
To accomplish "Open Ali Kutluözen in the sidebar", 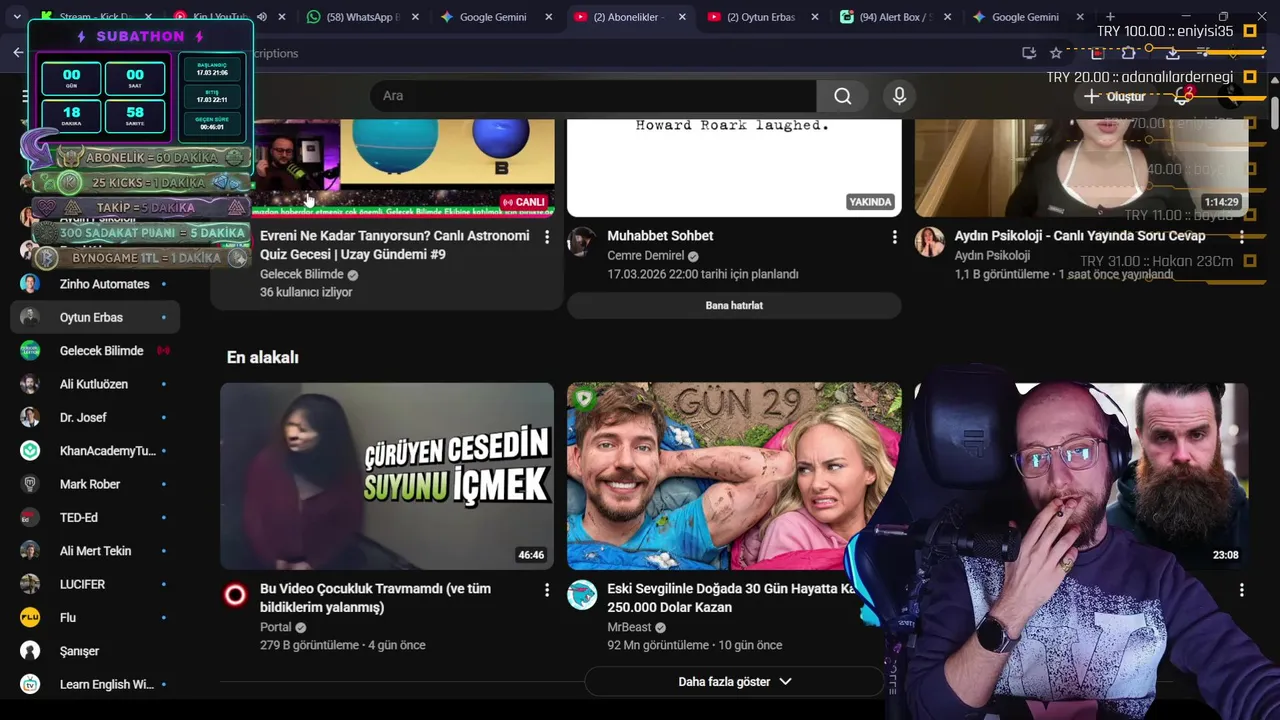I will pos(95,384).
